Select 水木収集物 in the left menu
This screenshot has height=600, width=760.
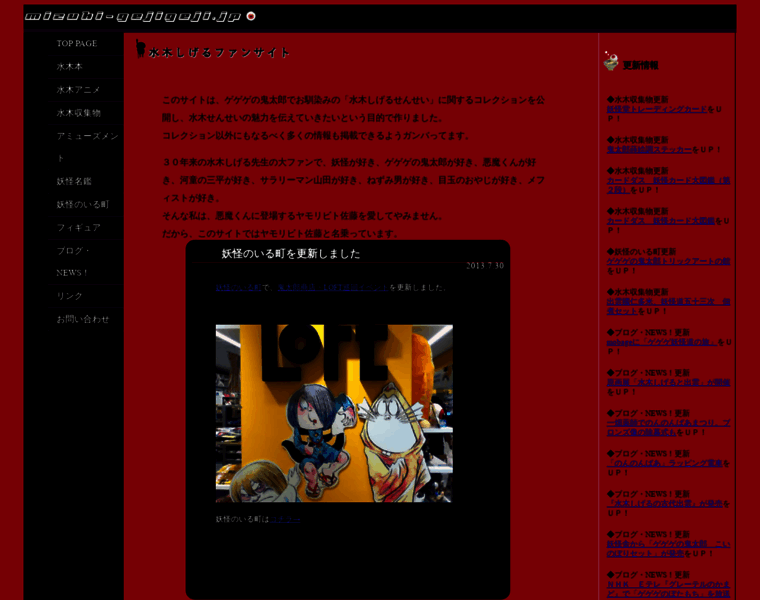78,113
